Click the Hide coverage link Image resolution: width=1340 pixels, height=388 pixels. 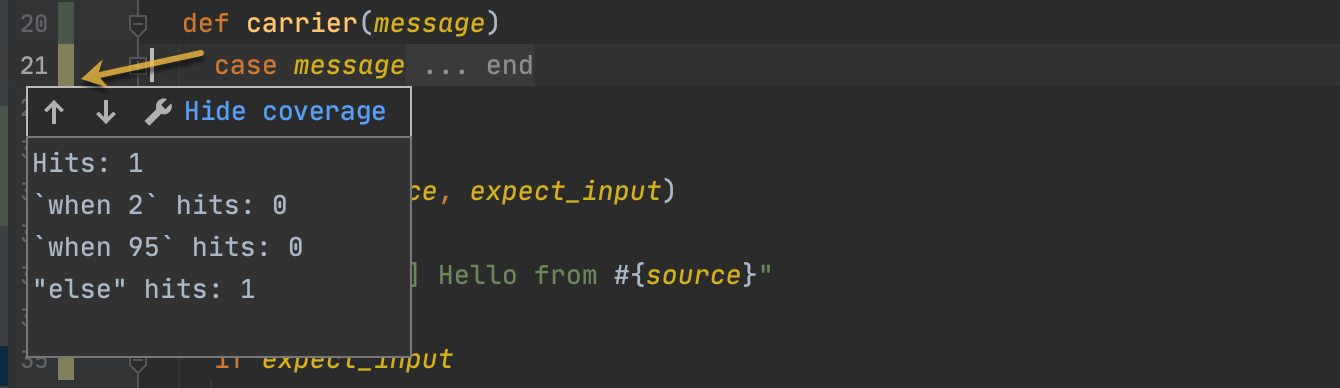click(285, 111)
